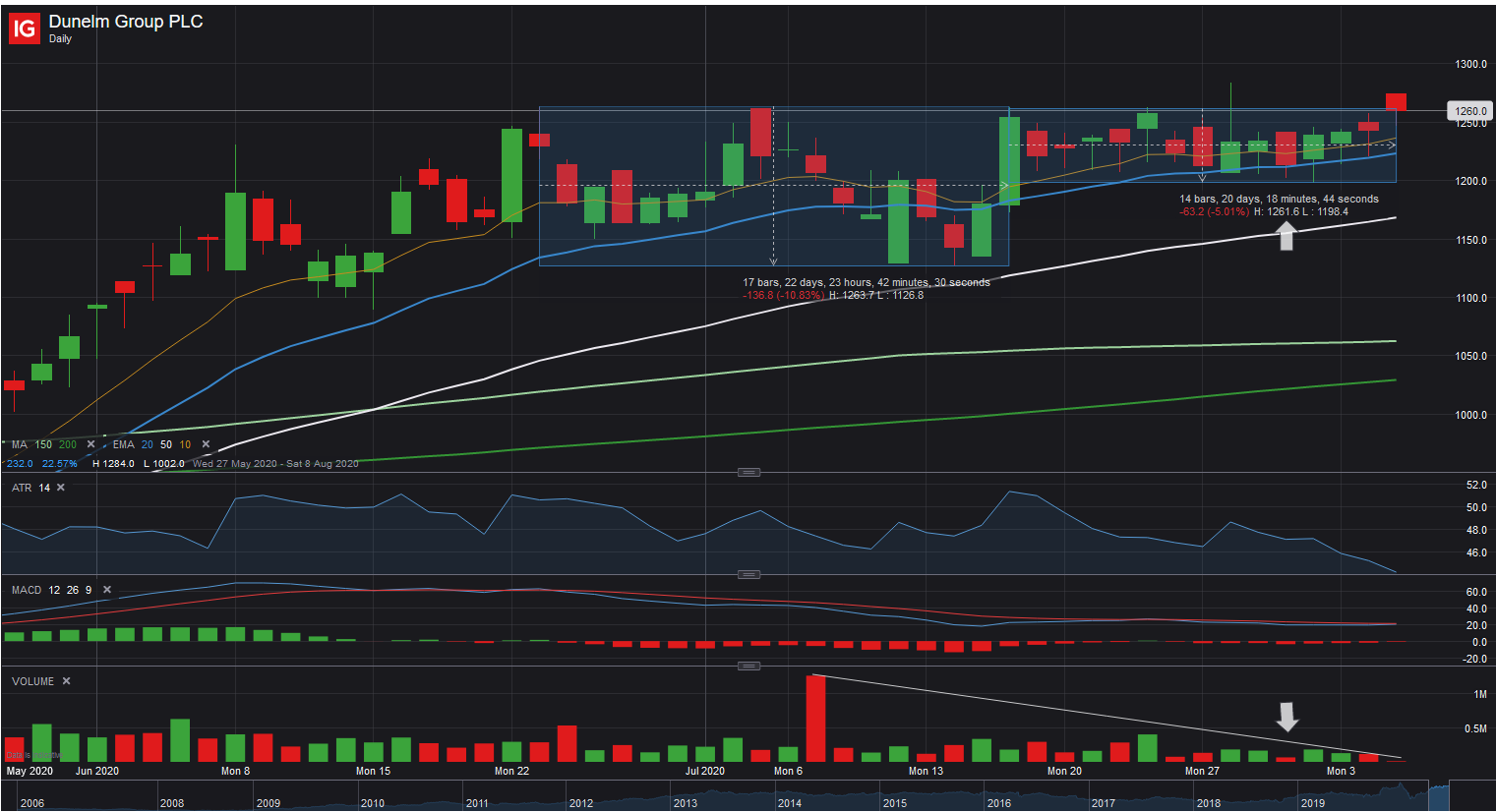The height and width of the screenshot is (812, 1496).
Task: Click 2006 on the history navigator
Action: click(x=32, y=803)
